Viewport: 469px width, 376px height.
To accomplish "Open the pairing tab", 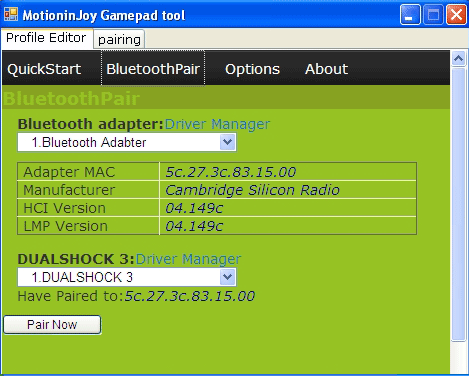I will 119,40.
